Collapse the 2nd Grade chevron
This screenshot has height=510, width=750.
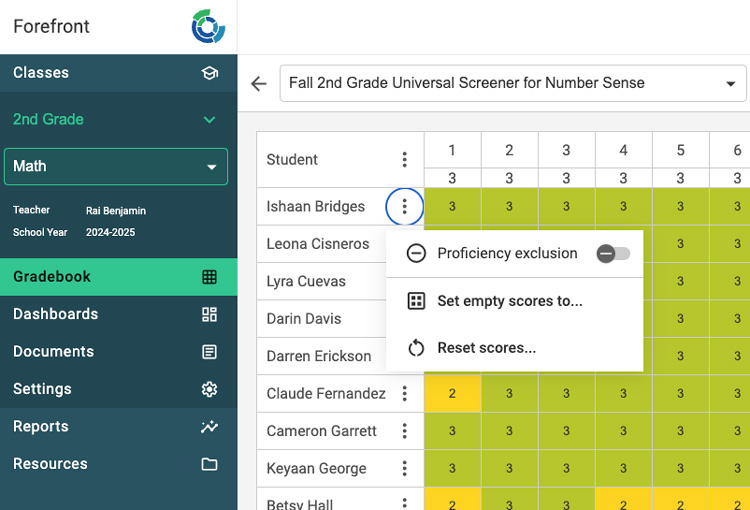(x=210, y=120)
